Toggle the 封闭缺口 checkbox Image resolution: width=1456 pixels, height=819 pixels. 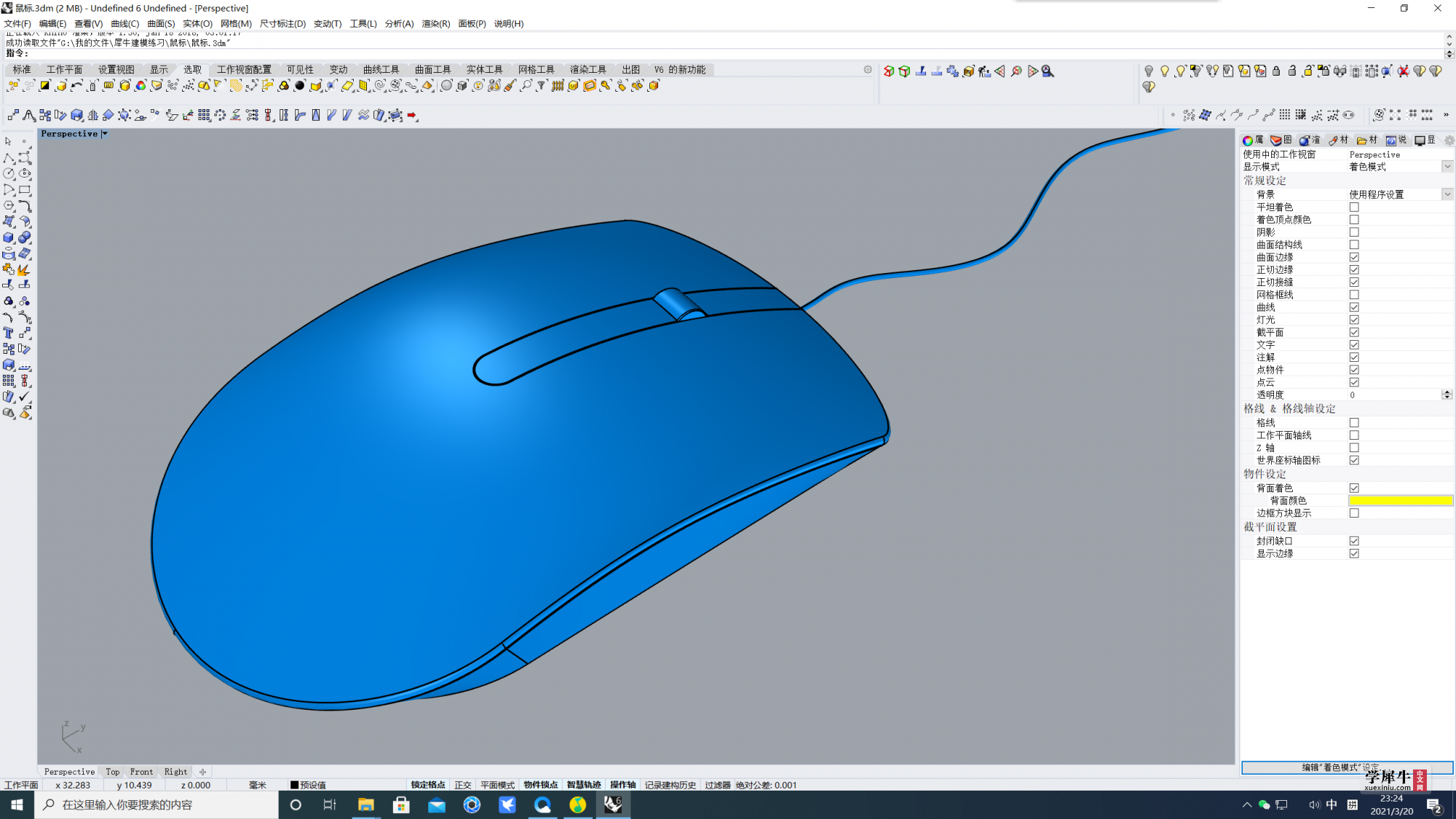[1354, 541]
